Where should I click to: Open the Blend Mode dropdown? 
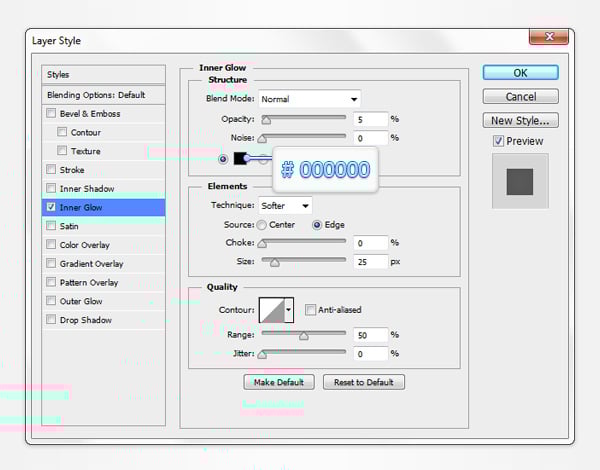(309, 99)
